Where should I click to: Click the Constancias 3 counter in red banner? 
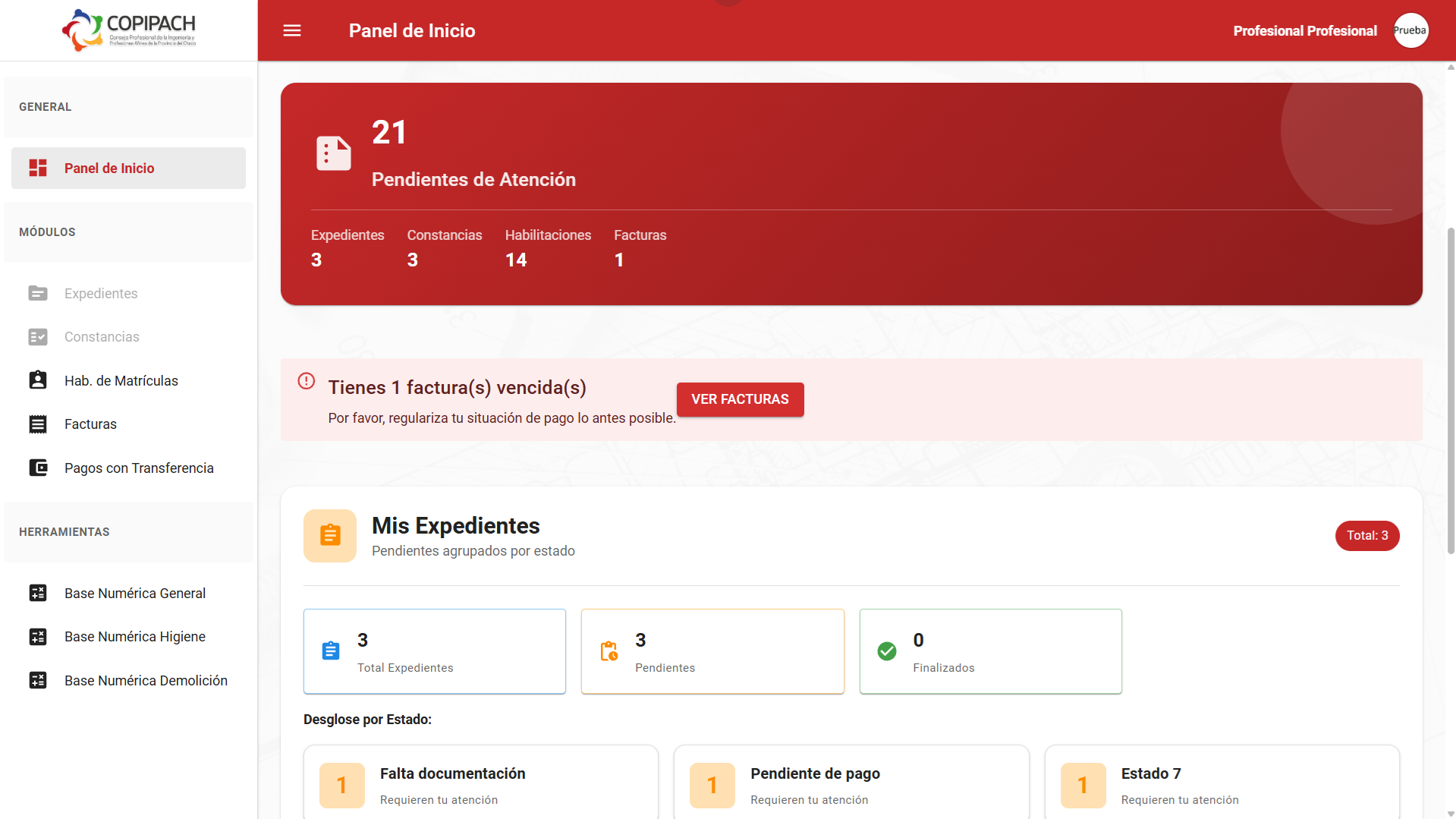pyautogui.click(x=445, y=248)
